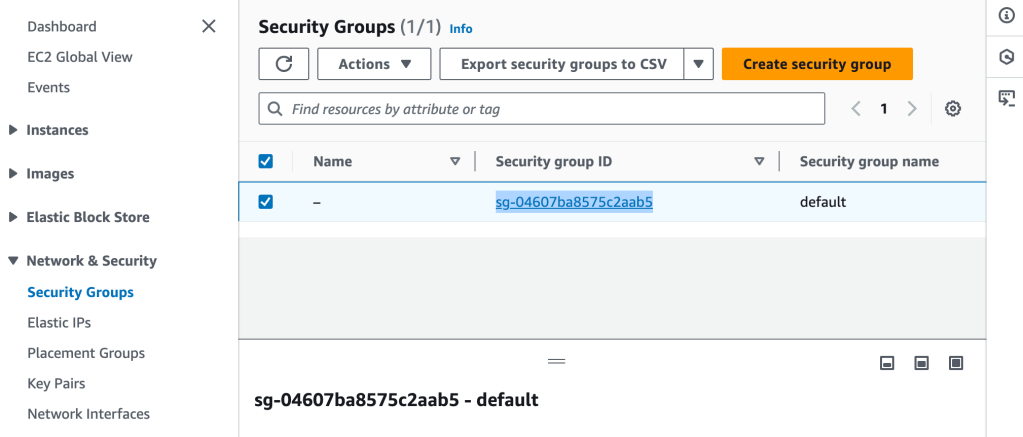Close the EC2 navigation sidebar
This screenshot has height=437, width=1023.
click(x=208, y=26)
